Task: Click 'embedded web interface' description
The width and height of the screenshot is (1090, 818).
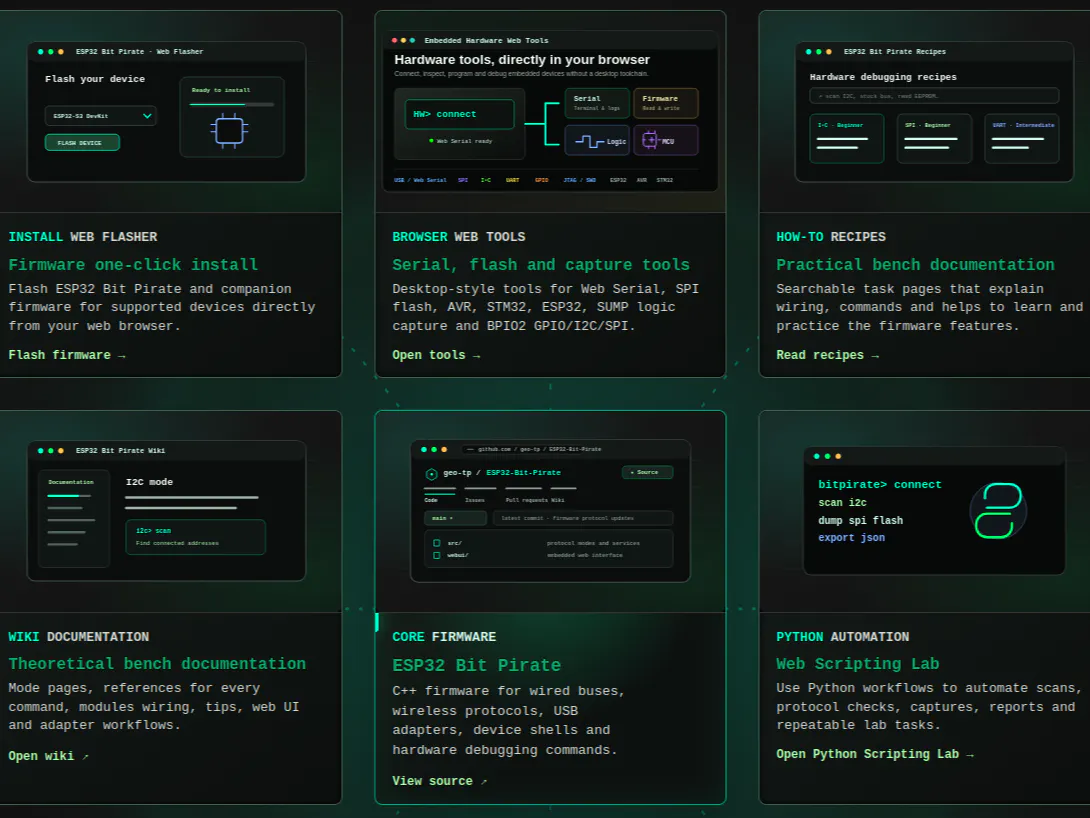Action: tap(585, 555)
